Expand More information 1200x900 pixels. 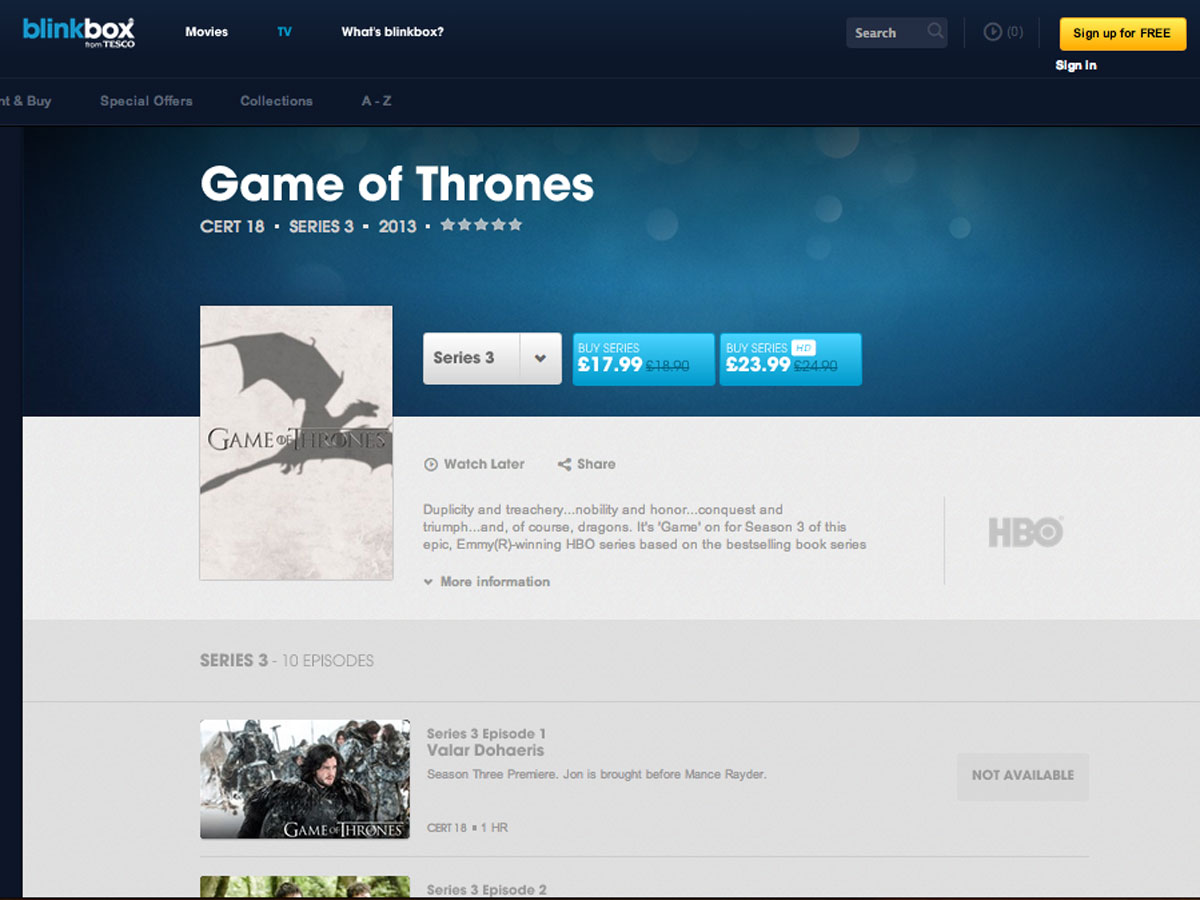487,581
